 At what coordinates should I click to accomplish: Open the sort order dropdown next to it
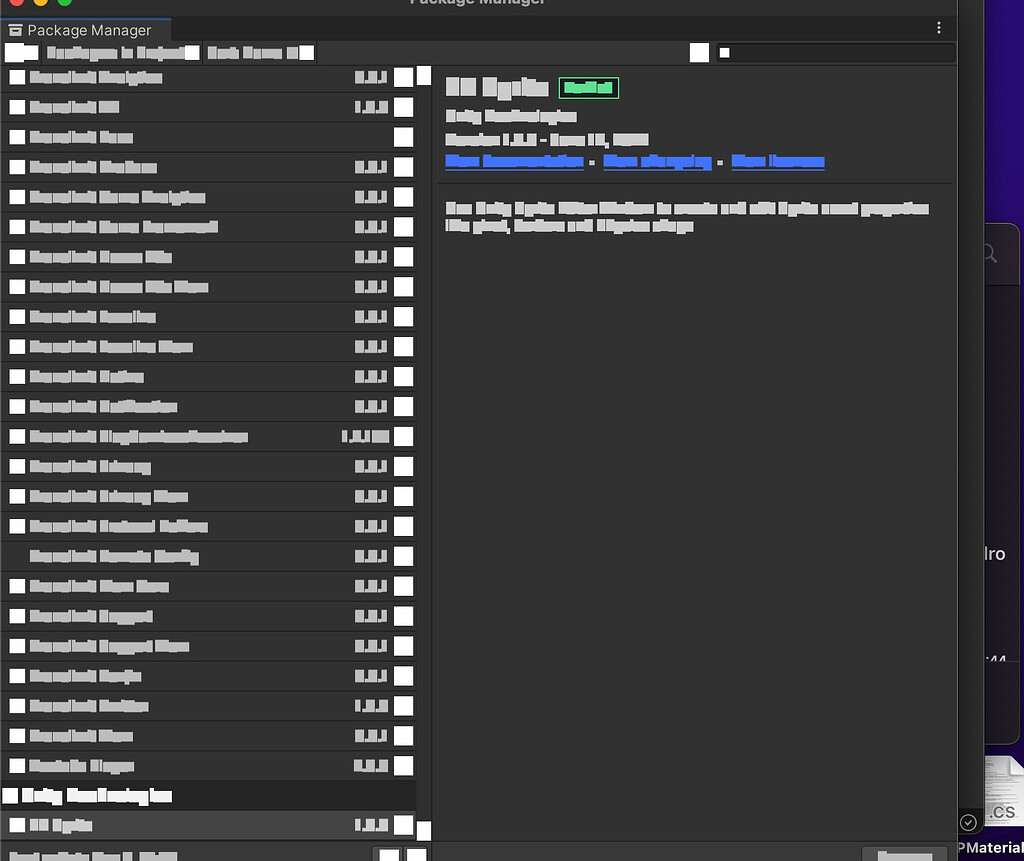click(258, 52)
